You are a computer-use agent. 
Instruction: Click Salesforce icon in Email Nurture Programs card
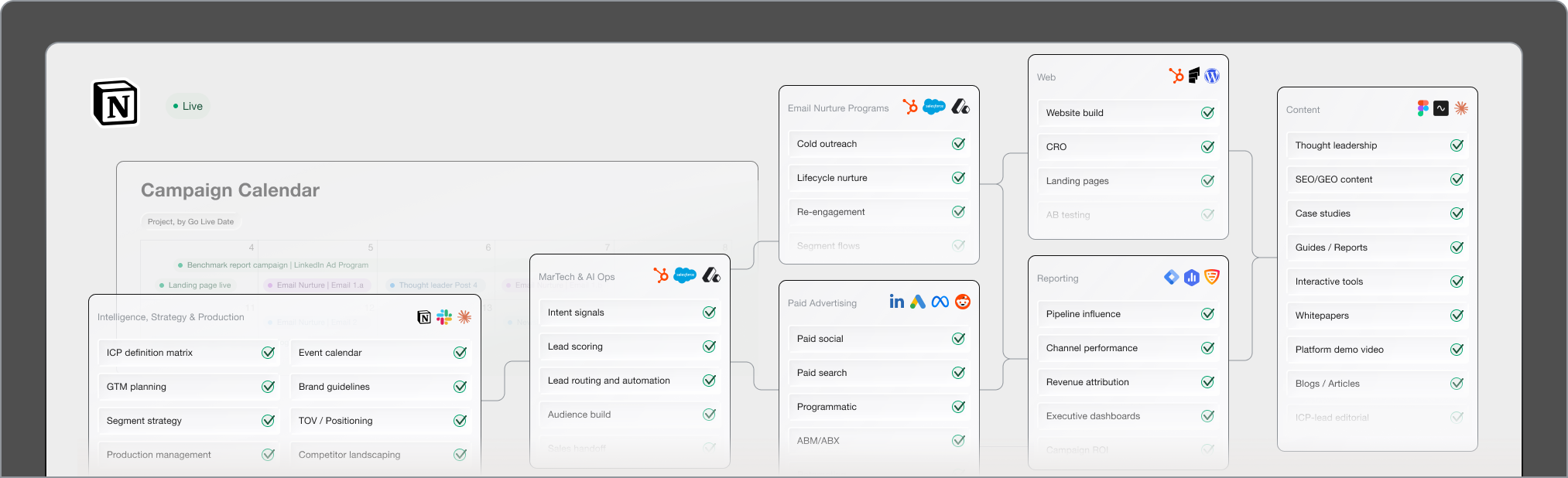934,107
